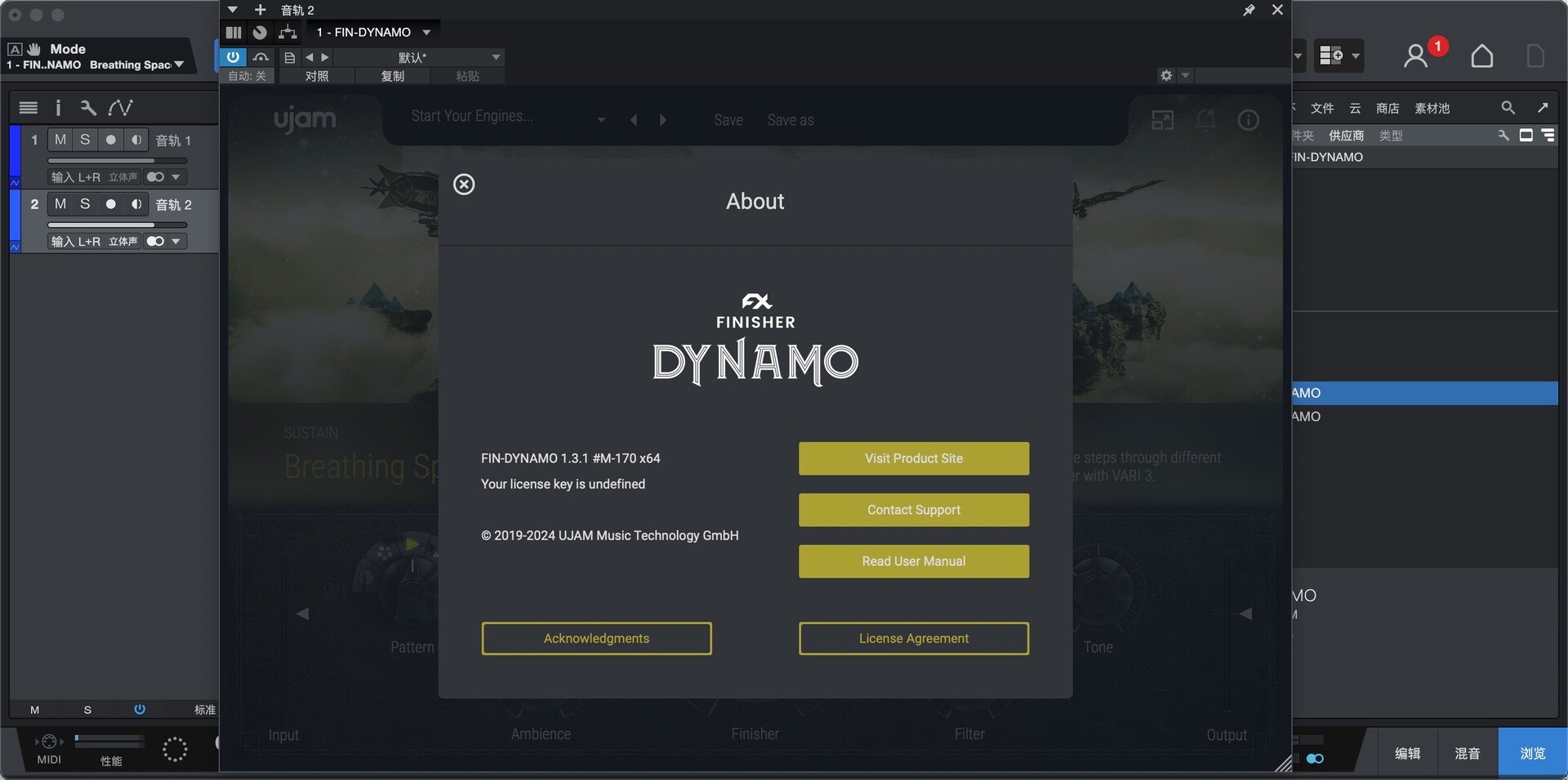Viewport: 1568px width, 780px height.
Task: Open the wrench options in the track toolbar
Action: pos(88,108)
